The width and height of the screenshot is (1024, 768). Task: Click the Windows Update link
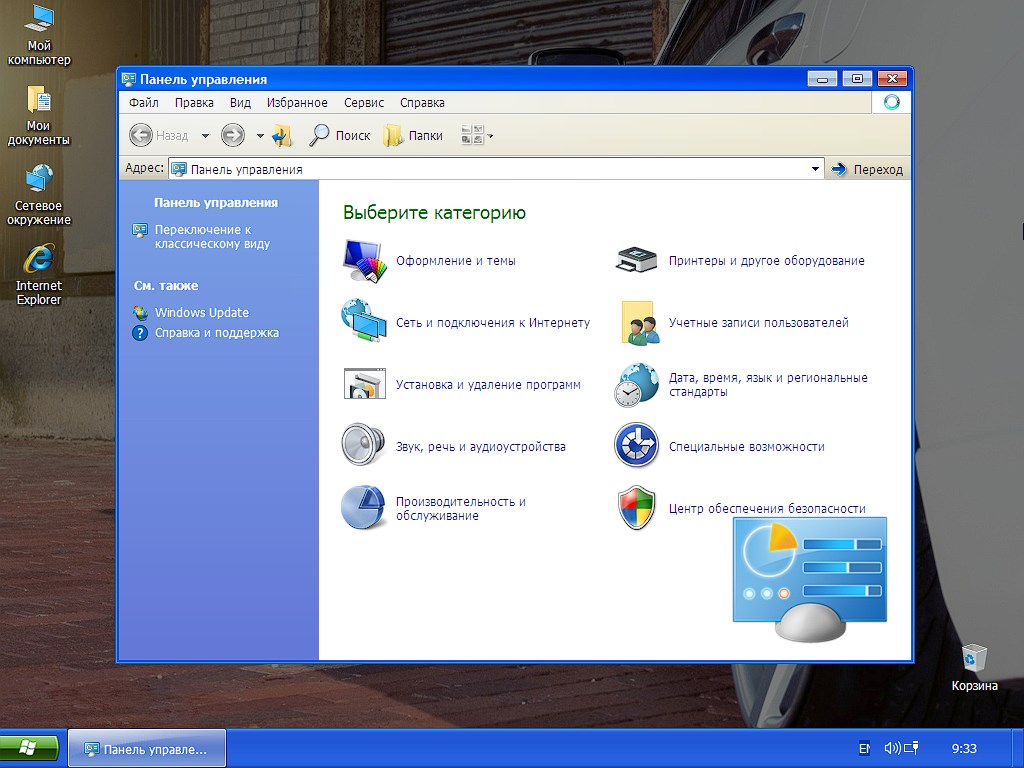click(x=201, y=312)
